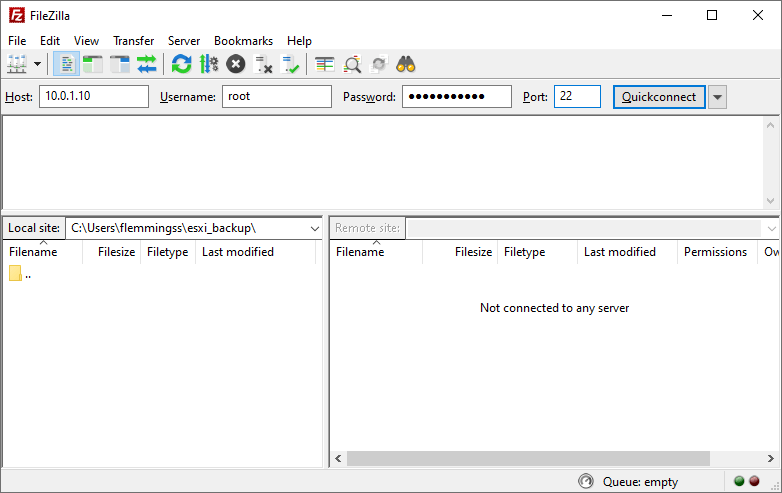Screen dimensions: 782x493
Task: Click 'Not connected to any server' text
Action: 555,308
